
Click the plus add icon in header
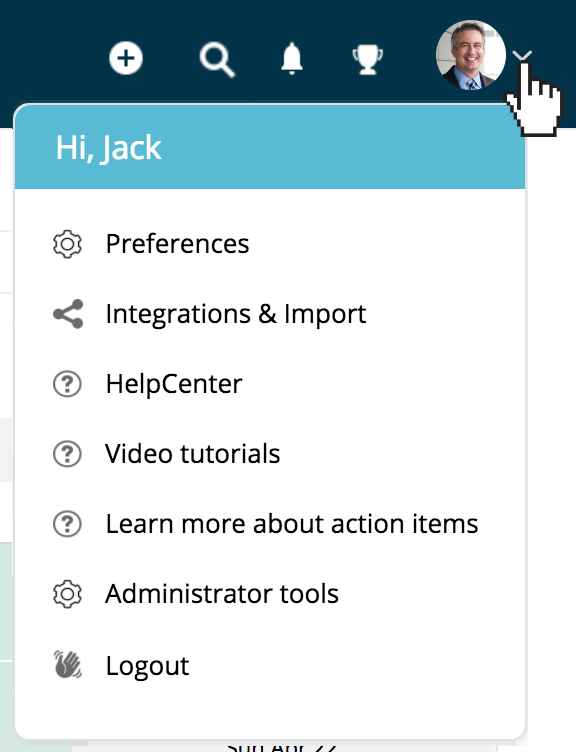[x=126, y=59]
